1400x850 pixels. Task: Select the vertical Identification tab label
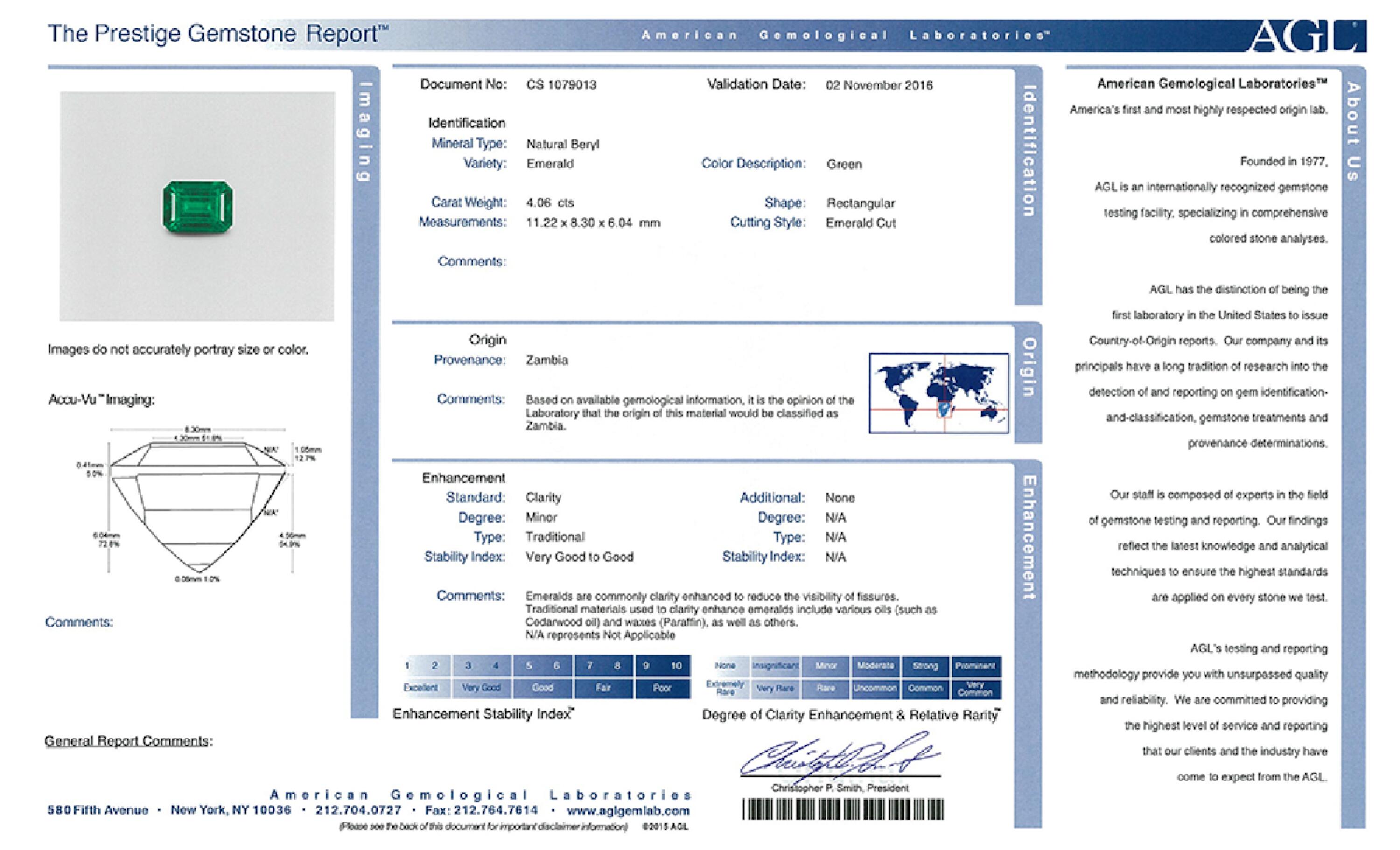pyautogui.click(x=1029, y=151)
